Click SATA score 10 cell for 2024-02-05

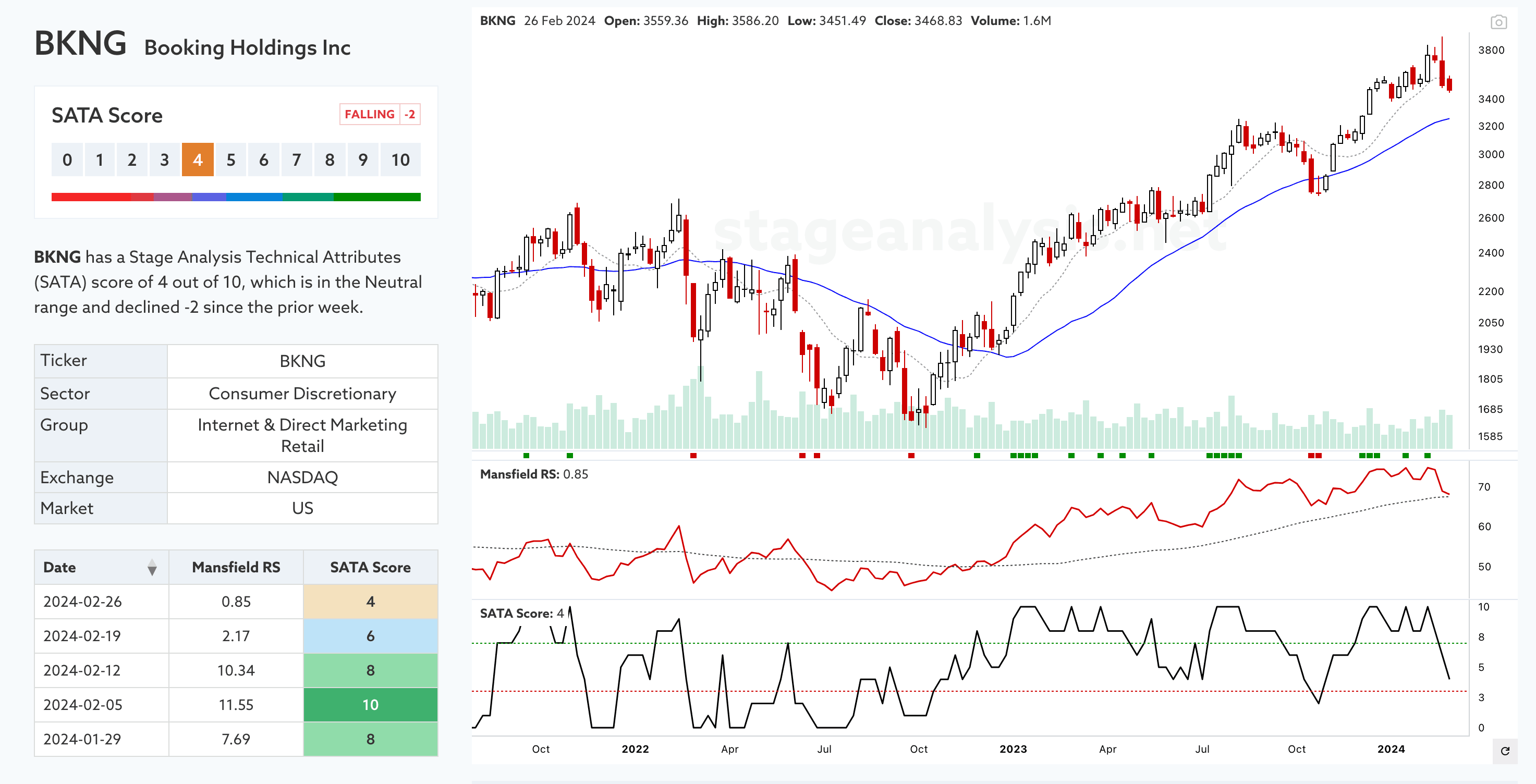point(370,705)
